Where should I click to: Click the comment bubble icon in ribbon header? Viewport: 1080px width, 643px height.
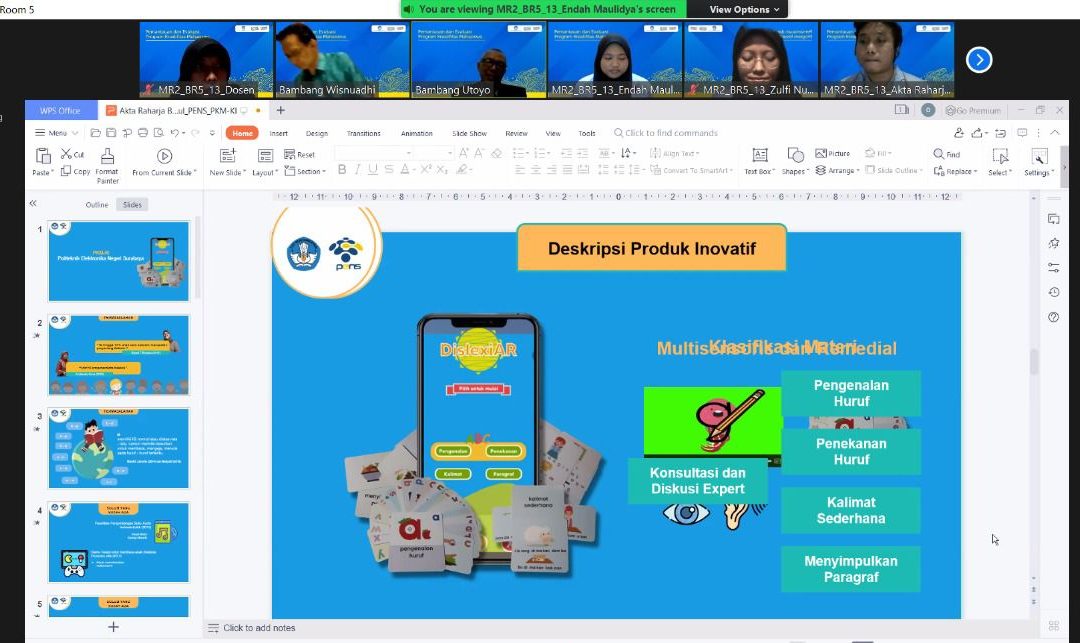[x=1022, y=133]
